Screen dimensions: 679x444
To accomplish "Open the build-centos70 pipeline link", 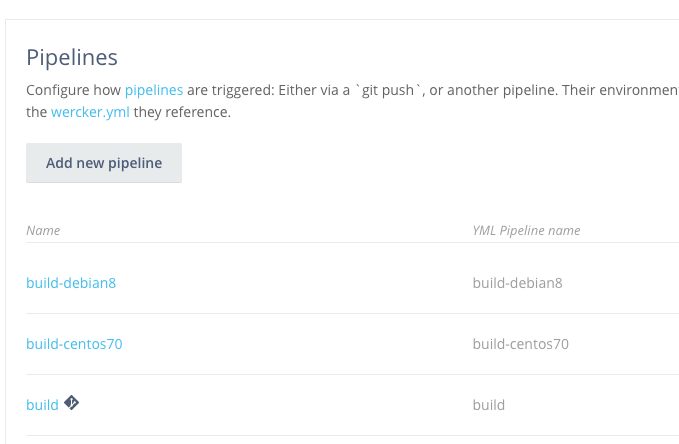I will click(x=74, y=344).
